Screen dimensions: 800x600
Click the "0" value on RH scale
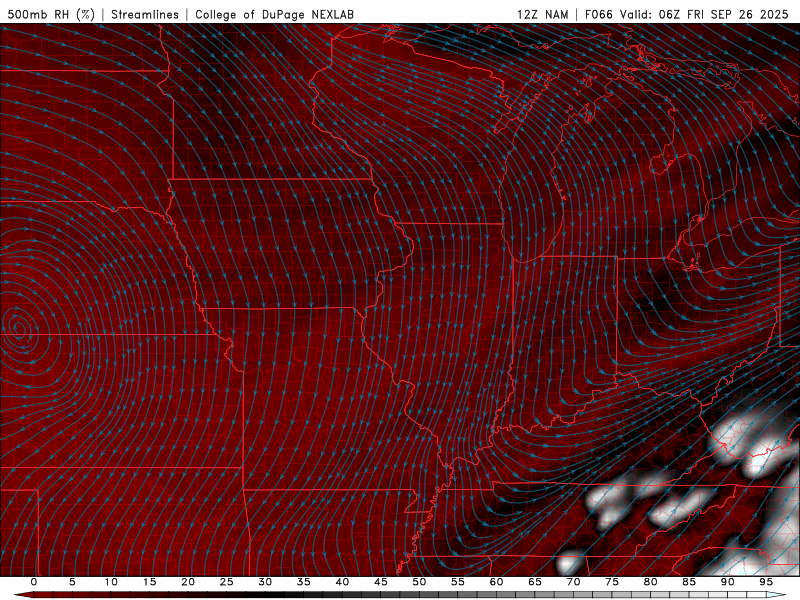pyautogui.click(x=34, y=582)
